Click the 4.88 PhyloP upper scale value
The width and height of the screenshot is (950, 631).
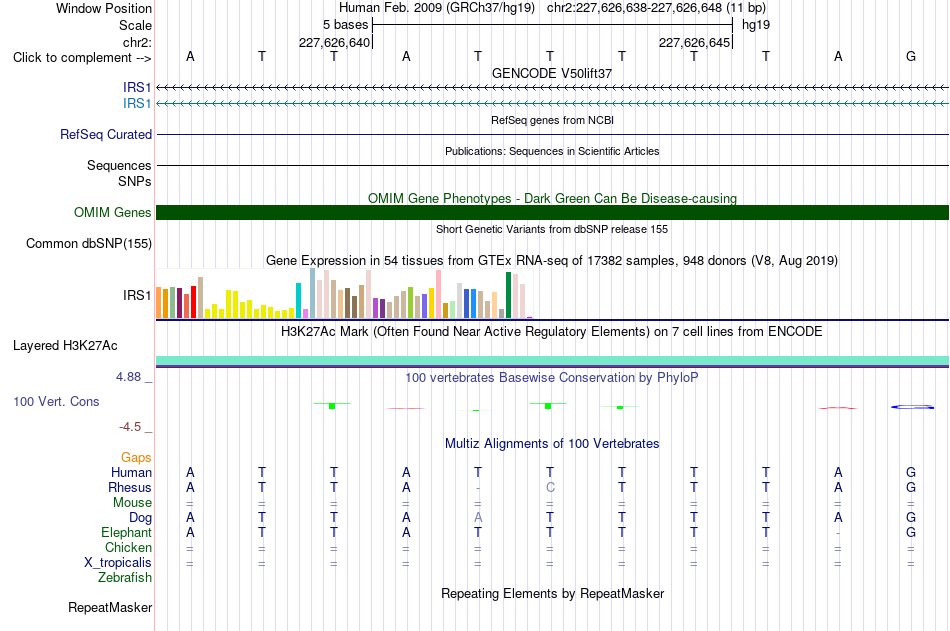pos(128,377)
